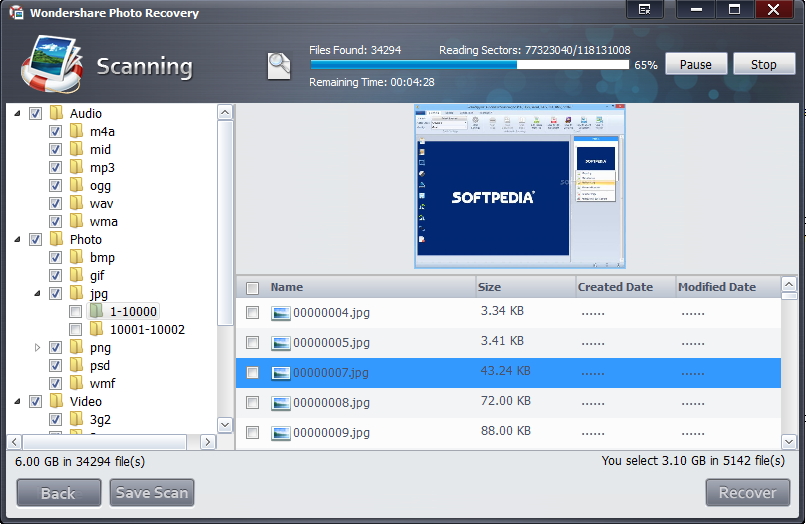Click the 1-10000 folder icon
The height and width of the screenshot is (525, 806).
point(97,311)
